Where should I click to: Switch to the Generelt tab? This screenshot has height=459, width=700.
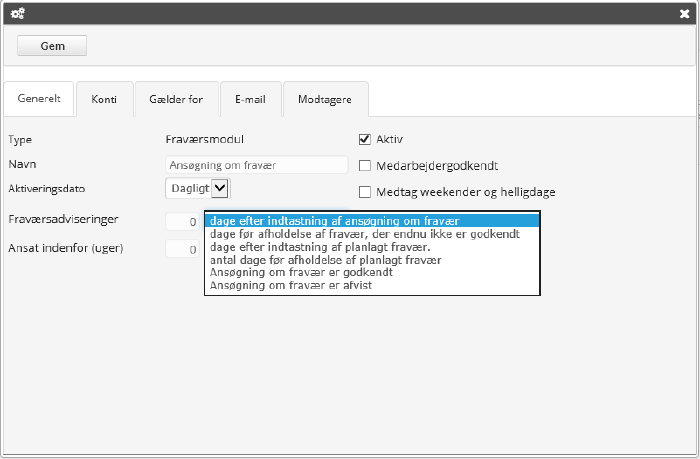pyautogui.click(x=39, y=99)
